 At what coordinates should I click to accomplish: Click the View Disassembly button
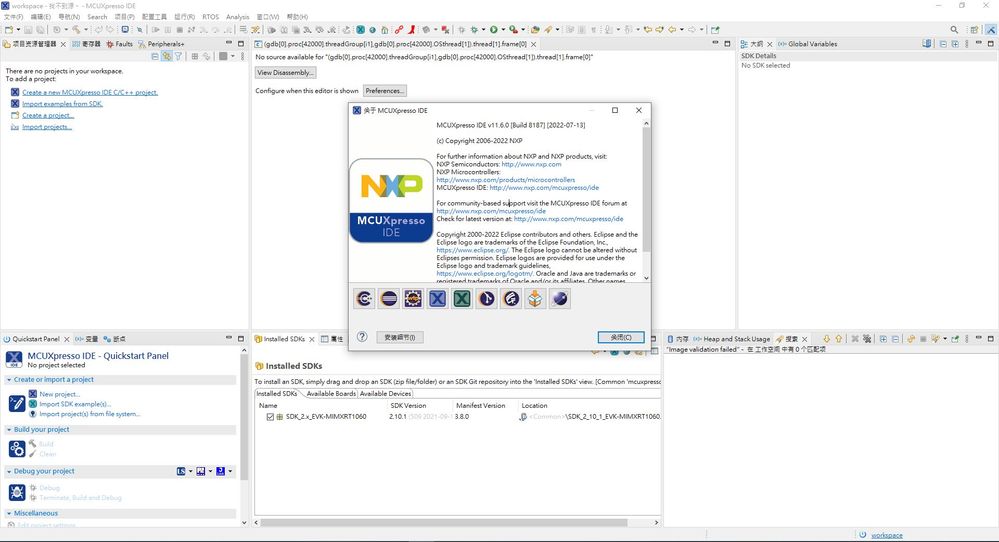pyautogui.click(x=285, y=73)
